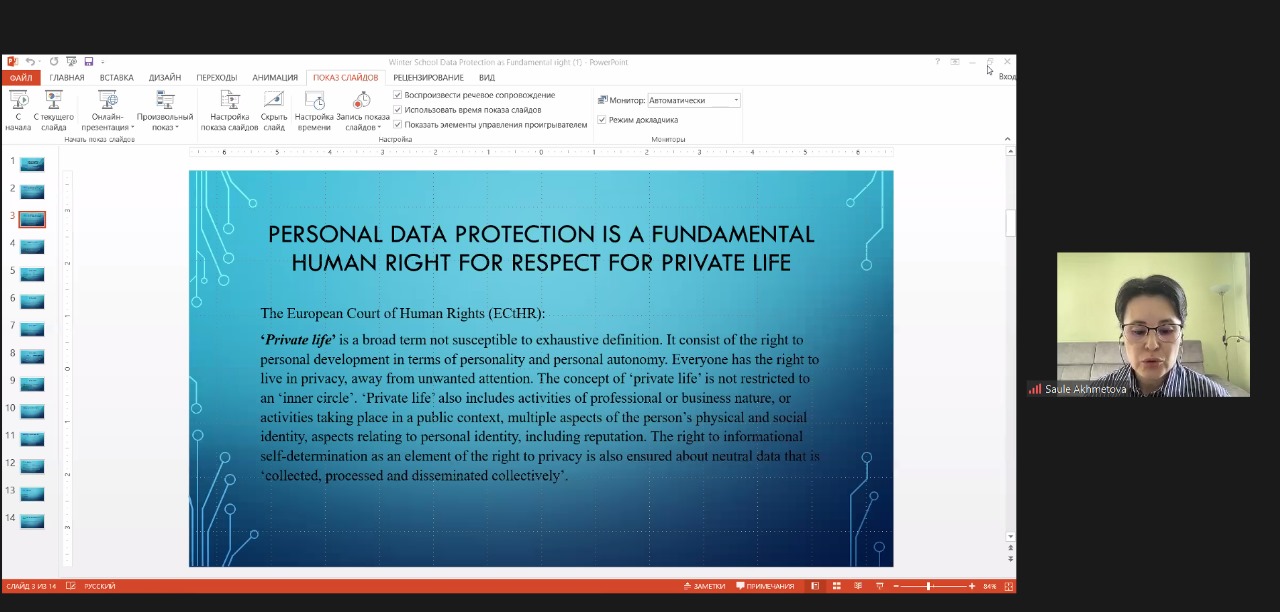The height and width of the screenshot is (612, 1280).
Task: Click Скрыть слайд to hide slide
Action: point(274,111)
